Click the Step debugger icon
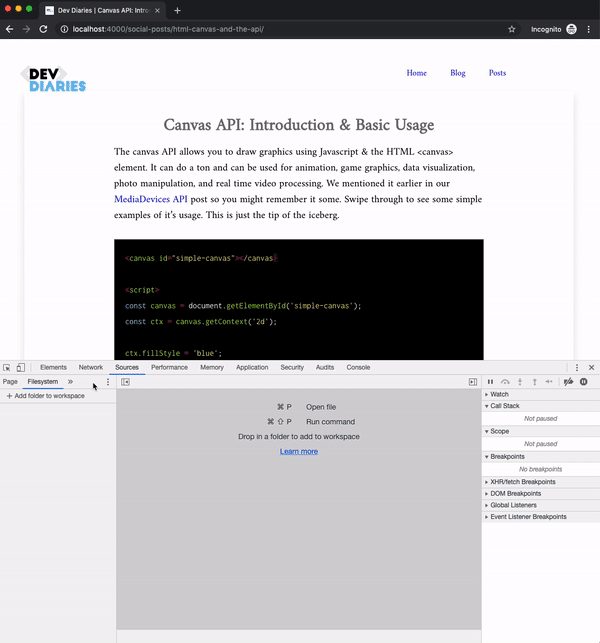Screen dimensions: 600x643 [x=549, y=382]
